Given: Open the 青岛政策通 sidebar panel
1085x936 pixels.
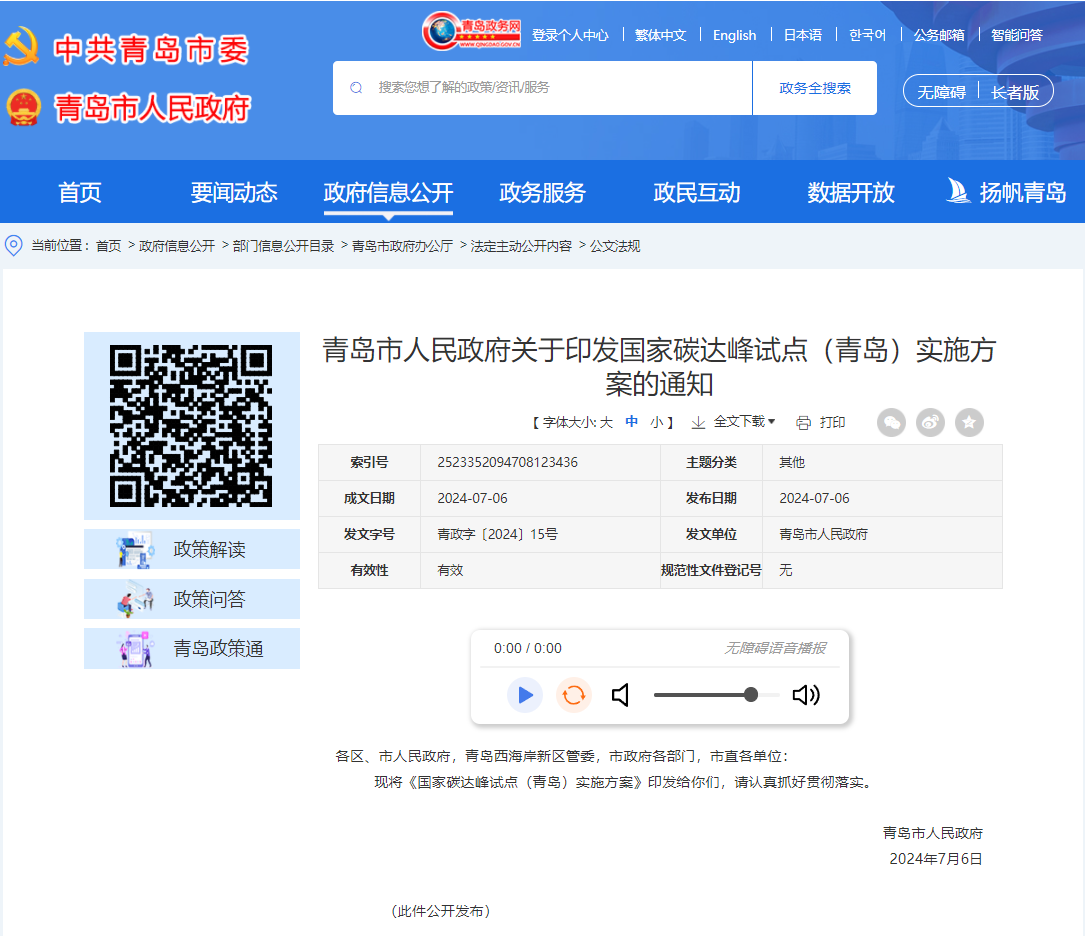Looking at the screenshot, I should pyautogui.click(x=191, y=647).
